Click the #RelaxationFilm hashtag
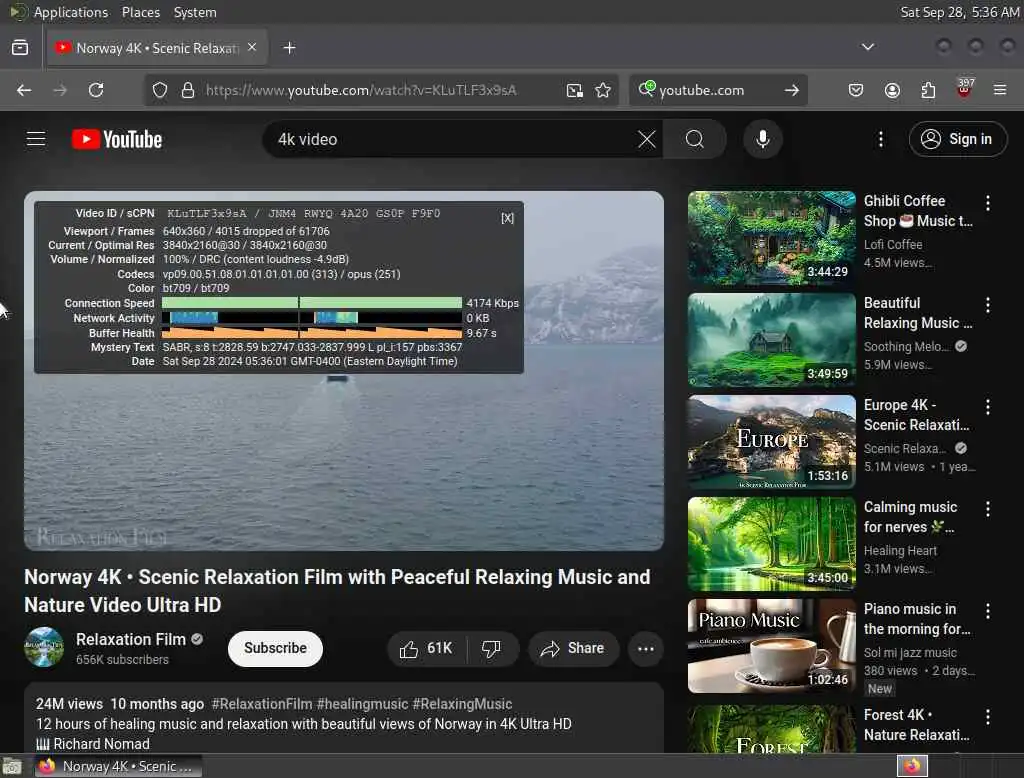Viewport: 1024px width, 778px height. point(261,704)
